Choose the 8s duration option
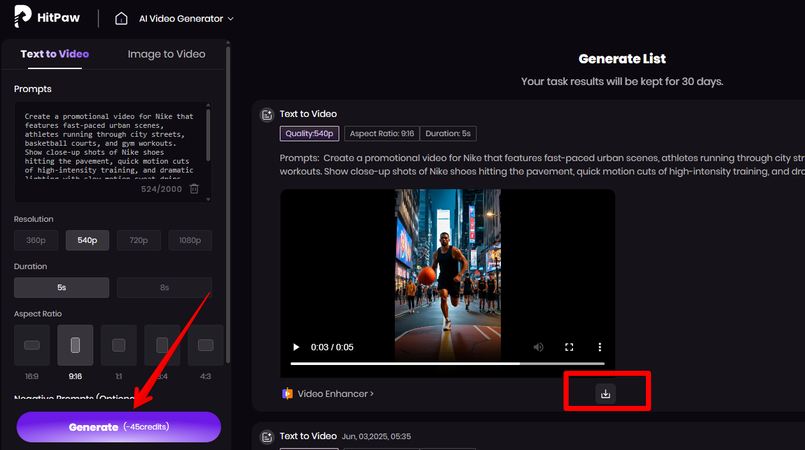Image resolution: width=805 pixels, height=450 pixels. pos(164,287)
